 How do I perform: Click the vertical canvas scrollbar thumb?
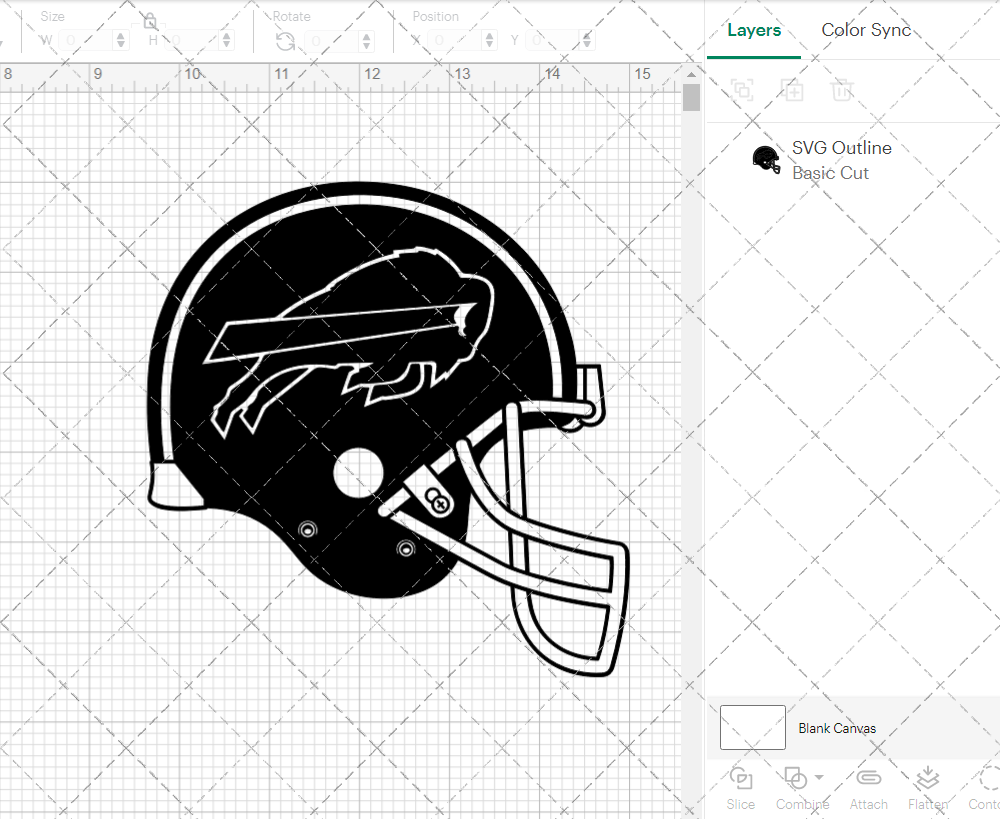pyautogui.click(x=691, y=98)
